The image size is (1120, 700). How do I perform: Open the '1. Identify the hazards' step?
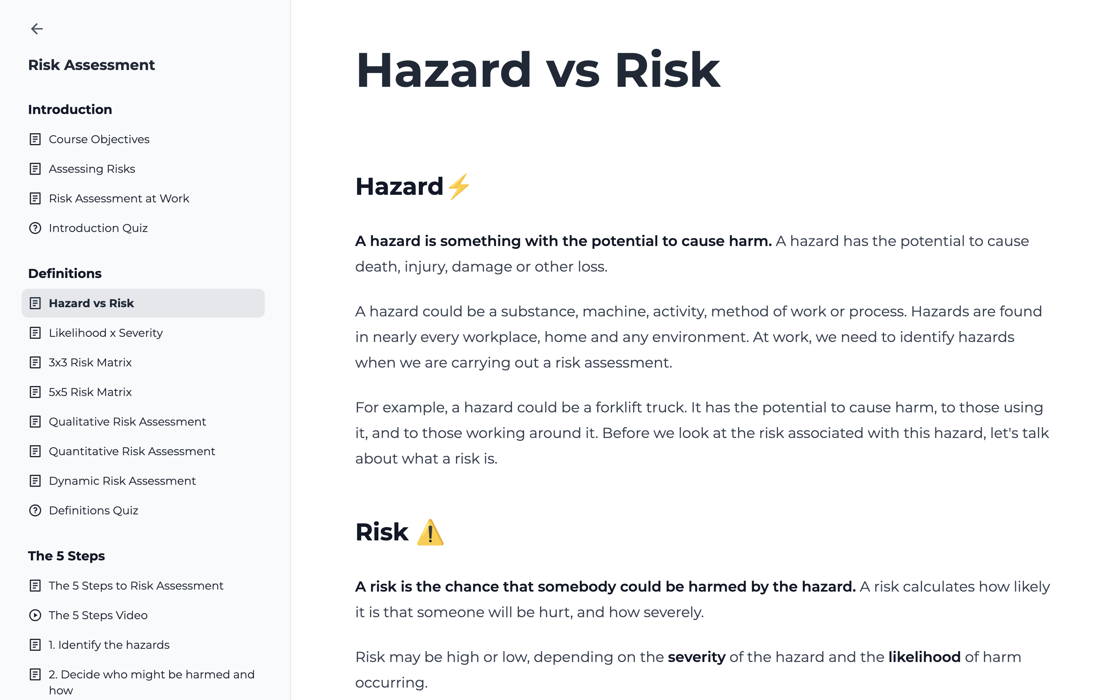point(110,644)
